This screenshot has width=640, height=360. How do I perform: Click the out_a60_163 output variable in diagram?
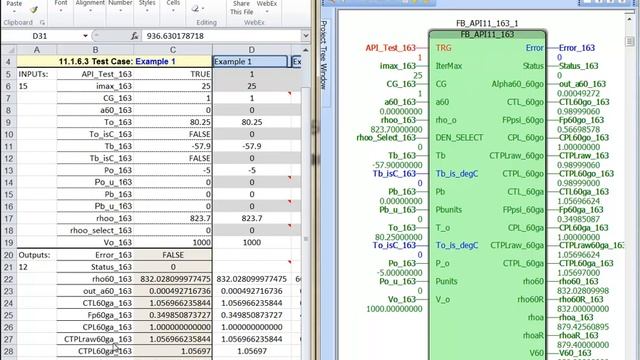point(582,84)
